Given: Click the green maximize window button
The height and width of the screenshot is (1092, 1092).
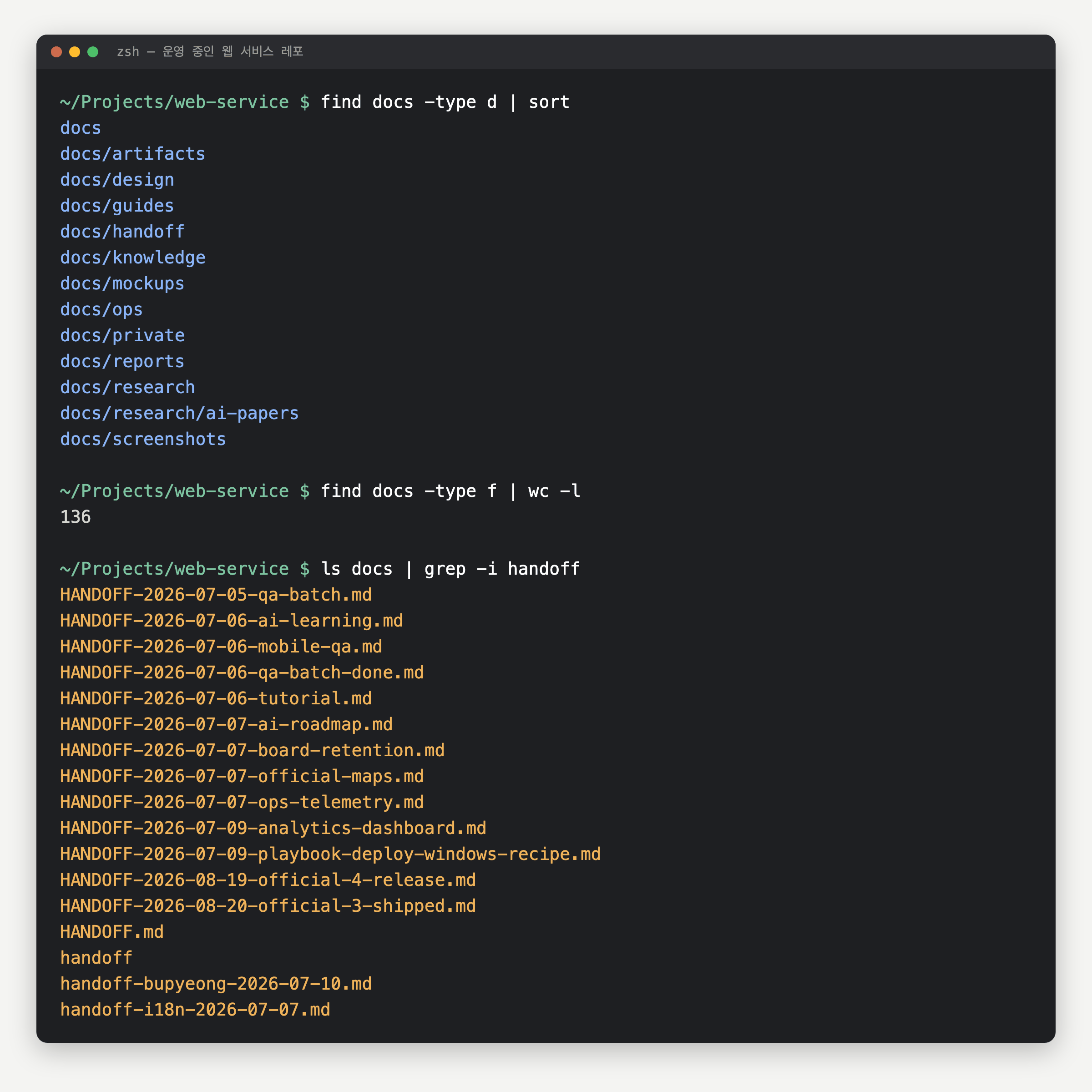Looking at the screenshot, I should (x=93, y=52).
